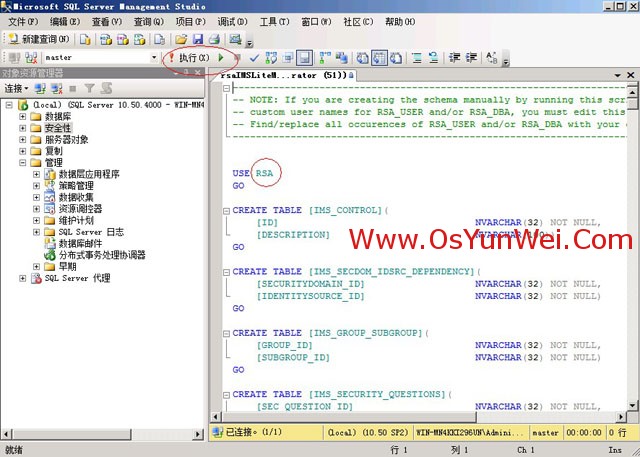640x457 pixels.
Task: Close the query document with X
Action: 631,75
